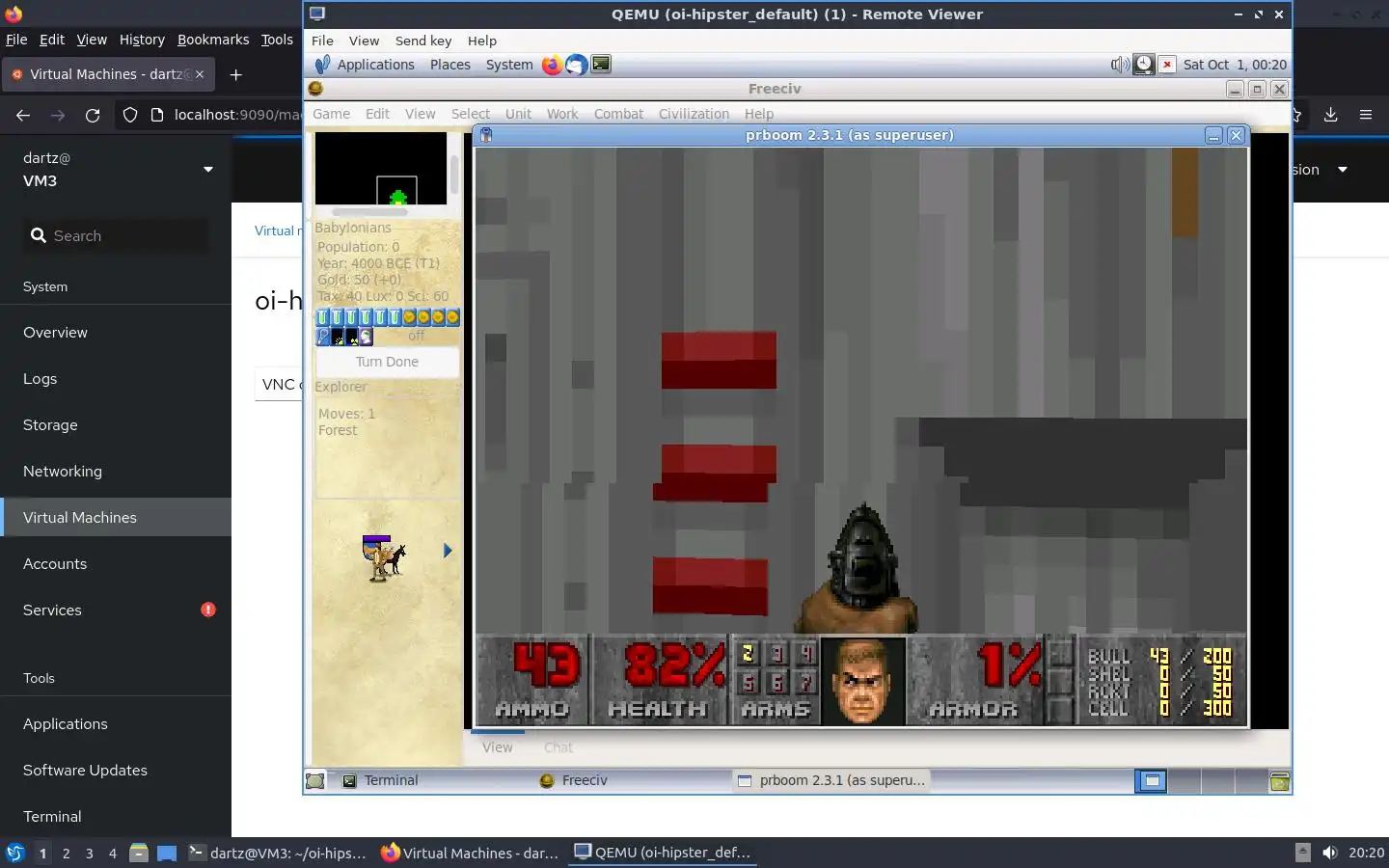Open the guest panel trash icon
The image size is (1389, 868).
click(1280, 781)
